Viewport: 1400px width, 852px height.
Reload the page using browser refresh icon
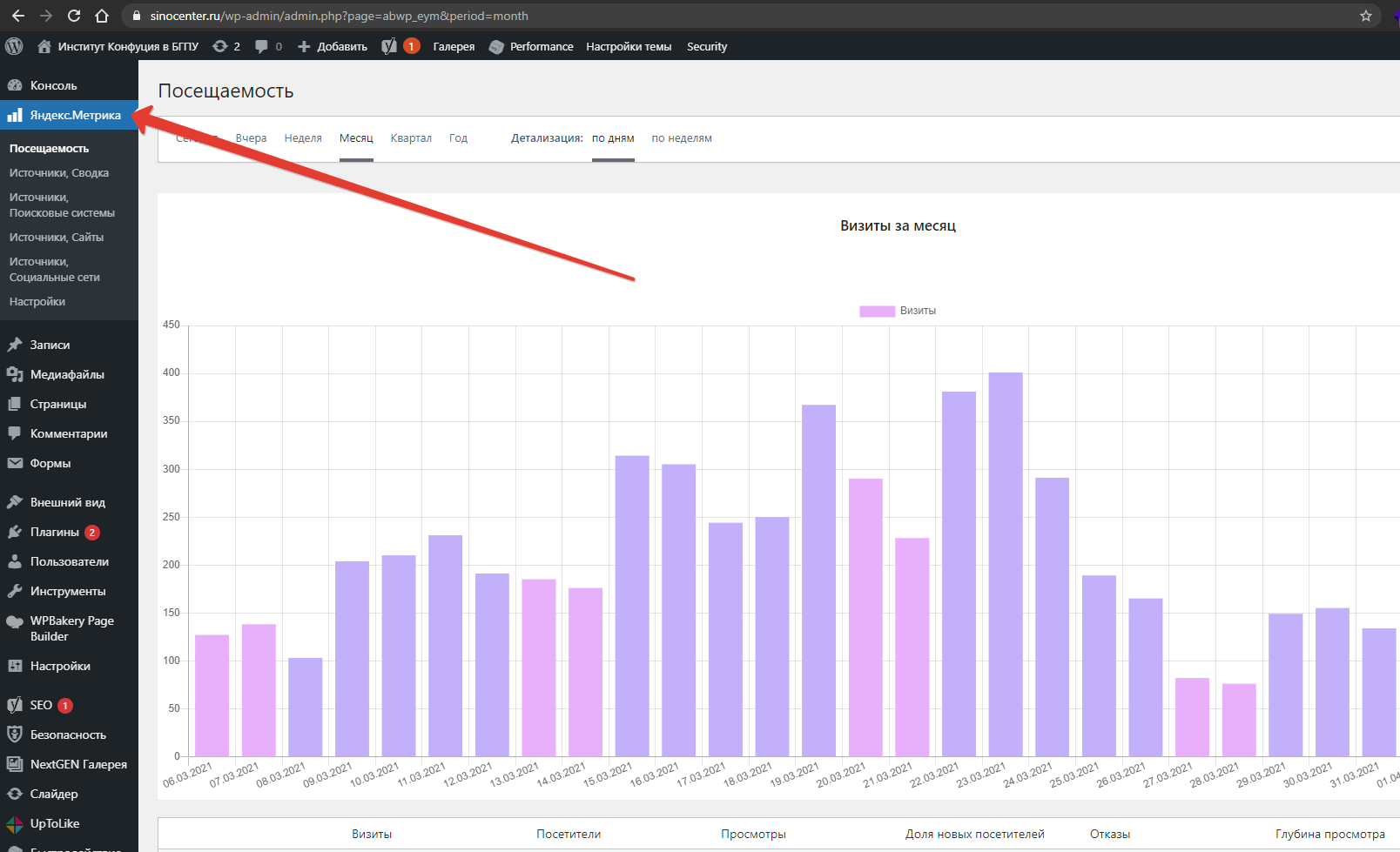74,16
